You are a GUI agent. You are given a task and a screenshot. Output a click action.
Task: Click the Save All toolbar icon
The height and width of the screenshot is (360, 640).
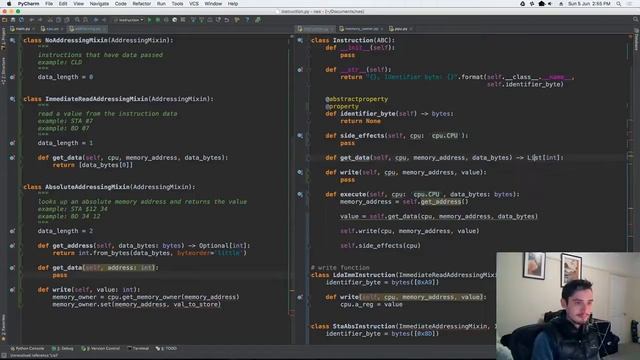pos(13,20)
